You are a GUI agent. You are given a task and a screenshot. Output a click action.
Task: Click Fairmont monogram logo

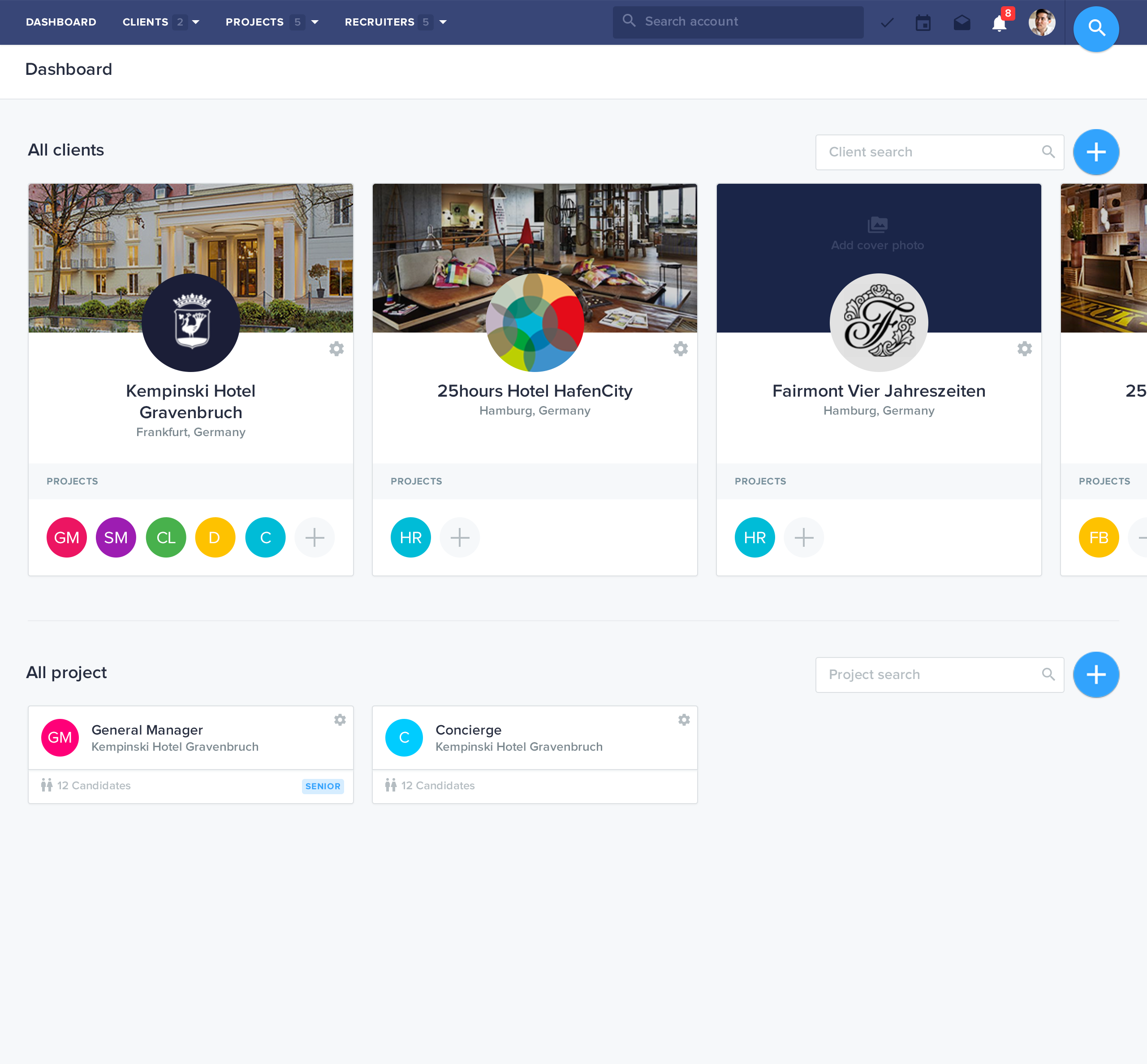[879, 322]
